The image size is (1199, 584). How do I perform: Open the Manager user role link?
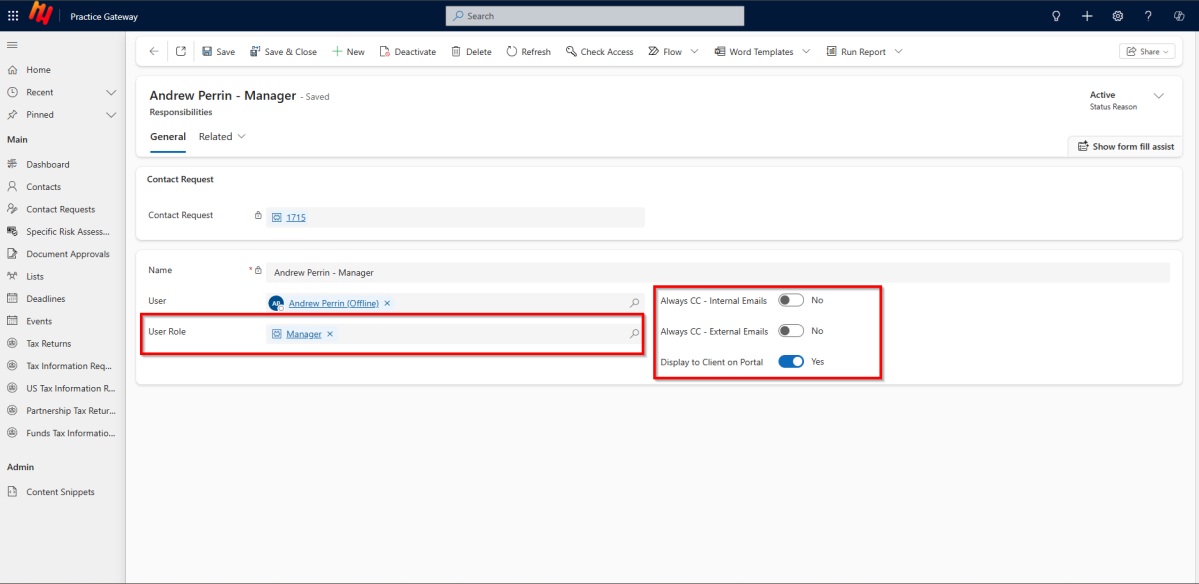(x=304, y=333)
